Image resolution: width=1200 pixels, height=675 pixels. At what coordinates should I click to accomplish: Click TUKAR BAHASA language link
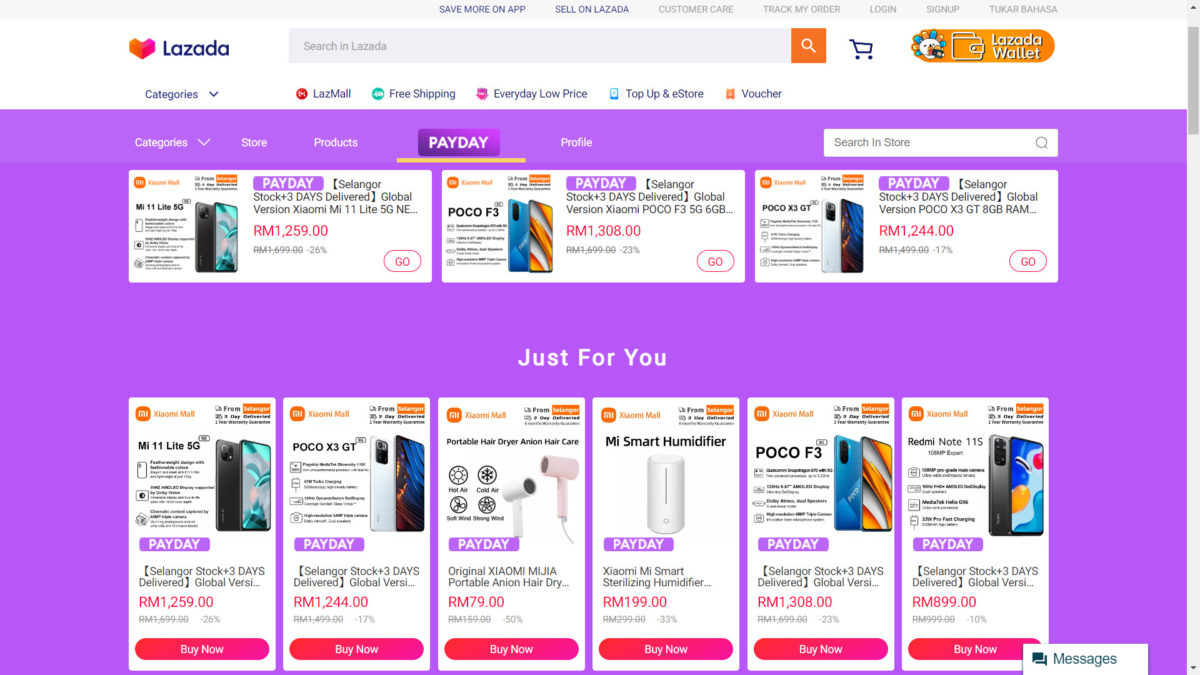pos(1023,9)
